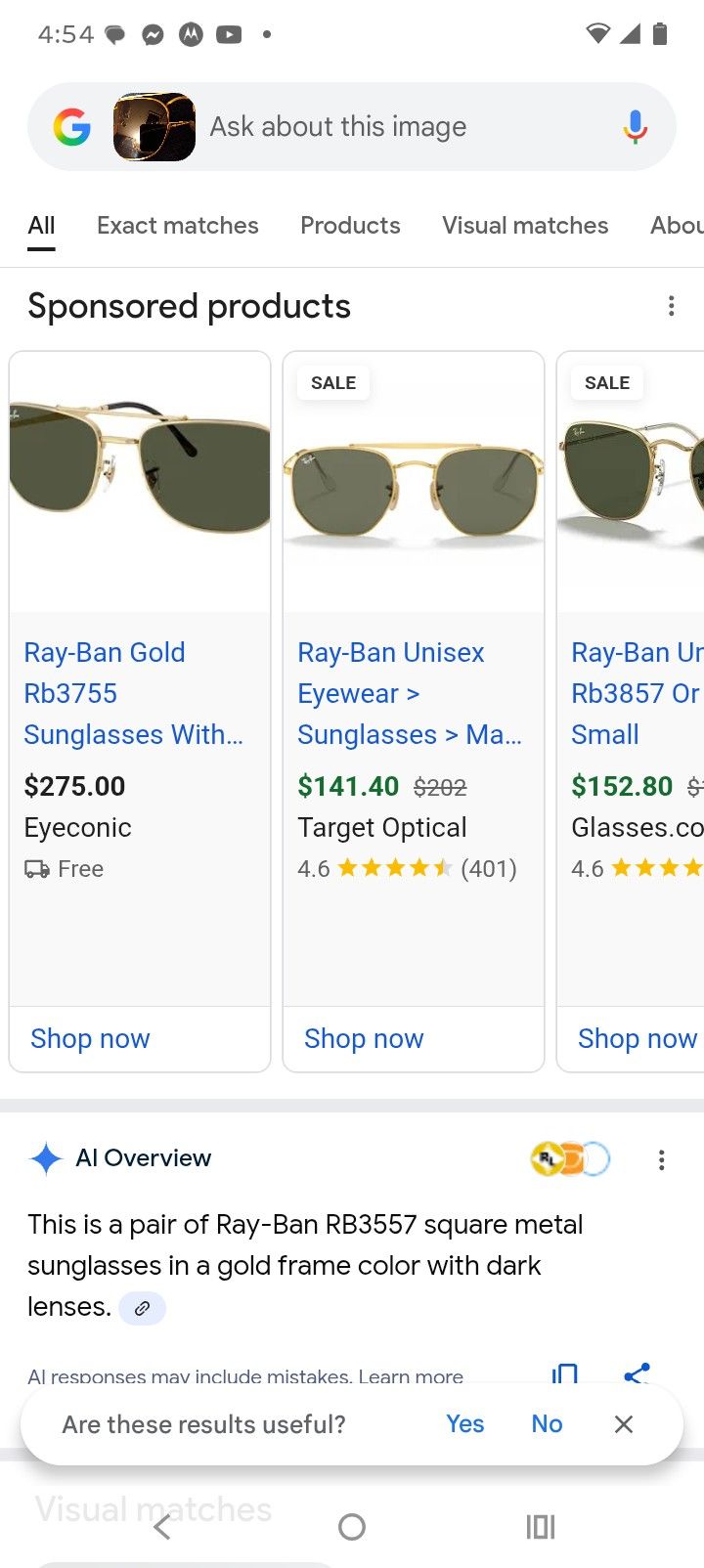Open the Learn more link
Screen dimensions: 704x1568
pyautogui.click(x=412, y=1375)
